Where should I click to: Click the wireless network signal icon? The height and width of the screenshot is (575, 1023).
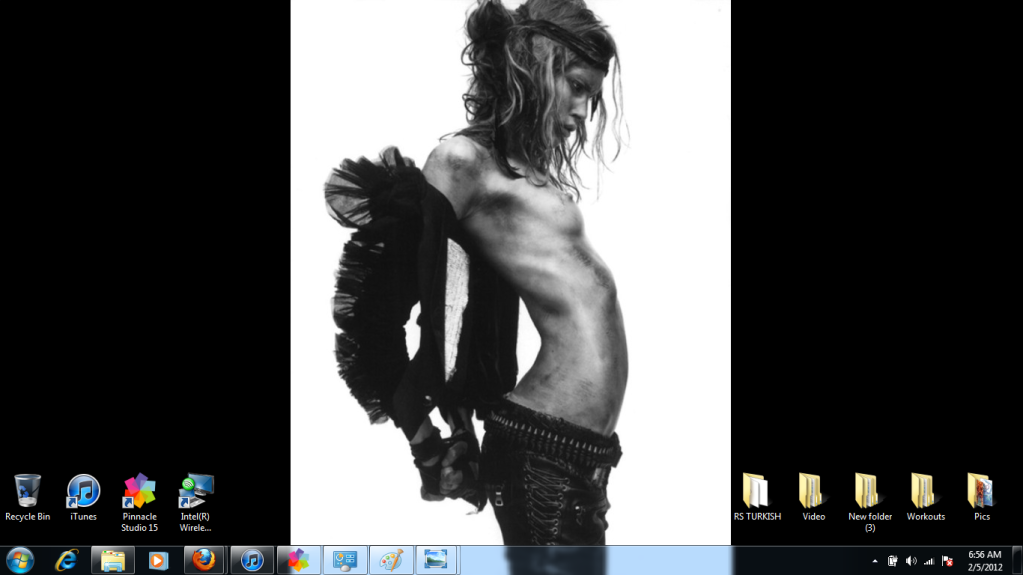click(x=929, y=561)
